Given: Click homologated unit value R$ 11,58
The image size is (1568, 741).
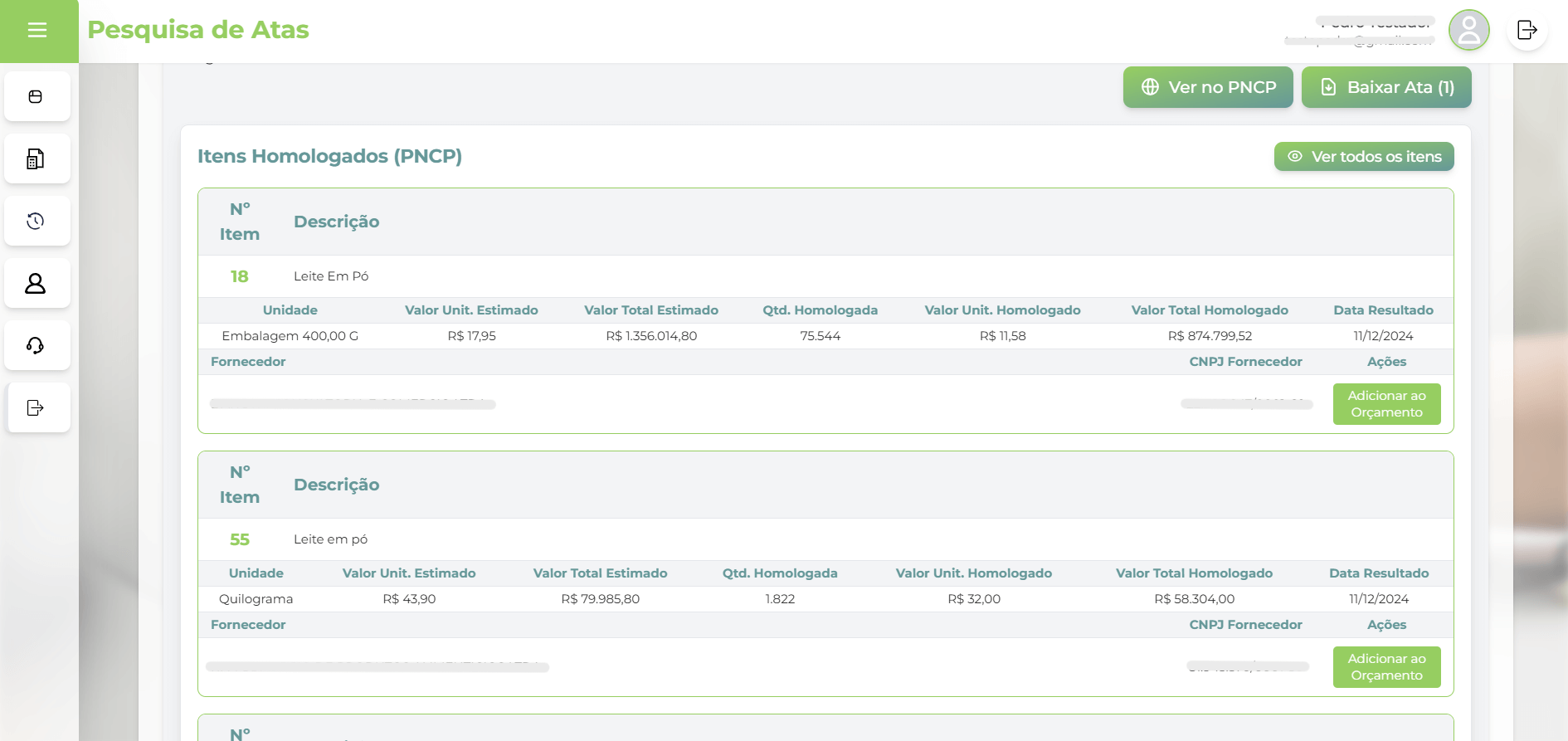Looking at the screenshot, I should (1002, 336).
